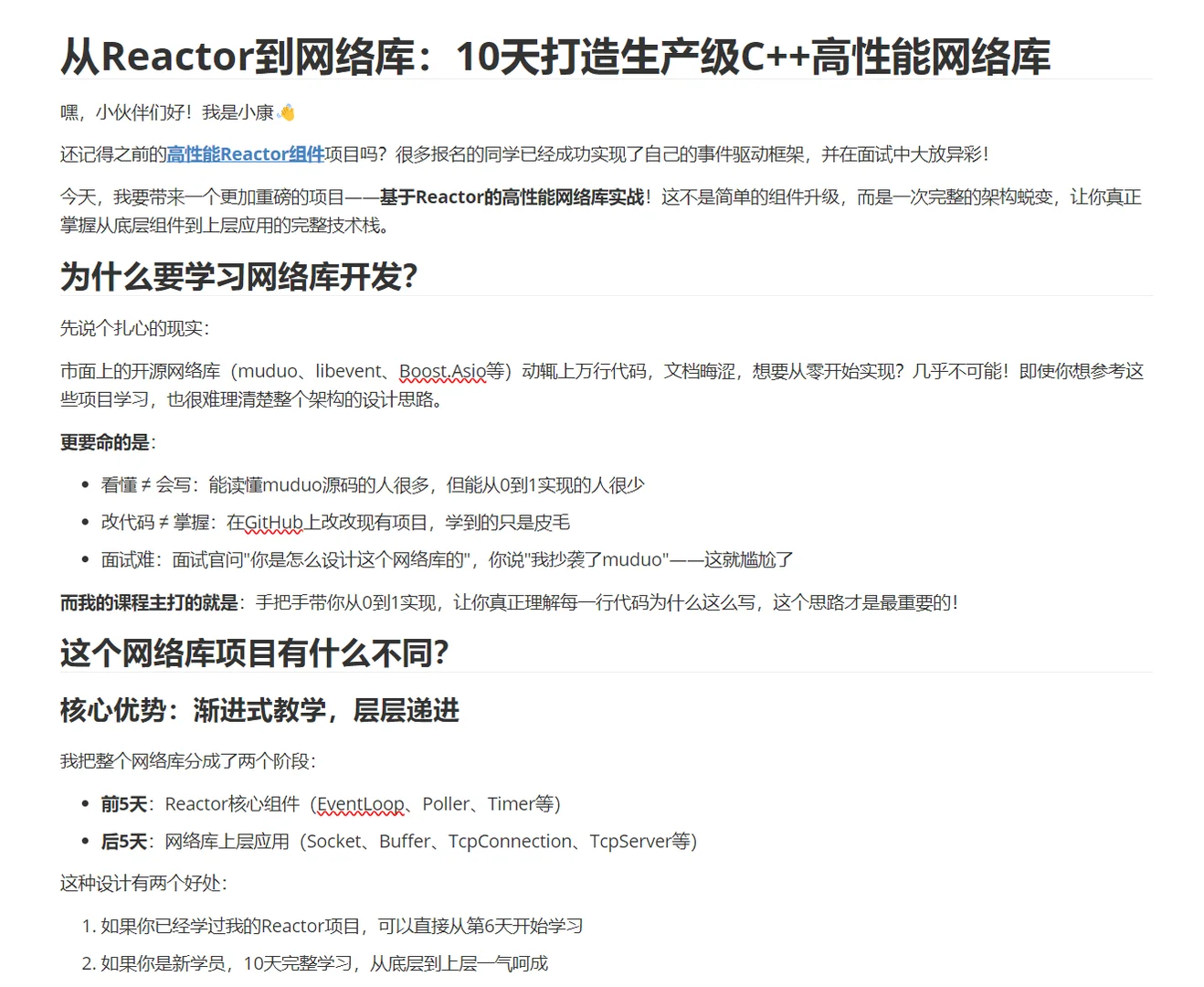Click numbered list item 2 about 10天完整学习
Image resolution: width=1204 pixels, height=987 pixels.
point(315,962)
